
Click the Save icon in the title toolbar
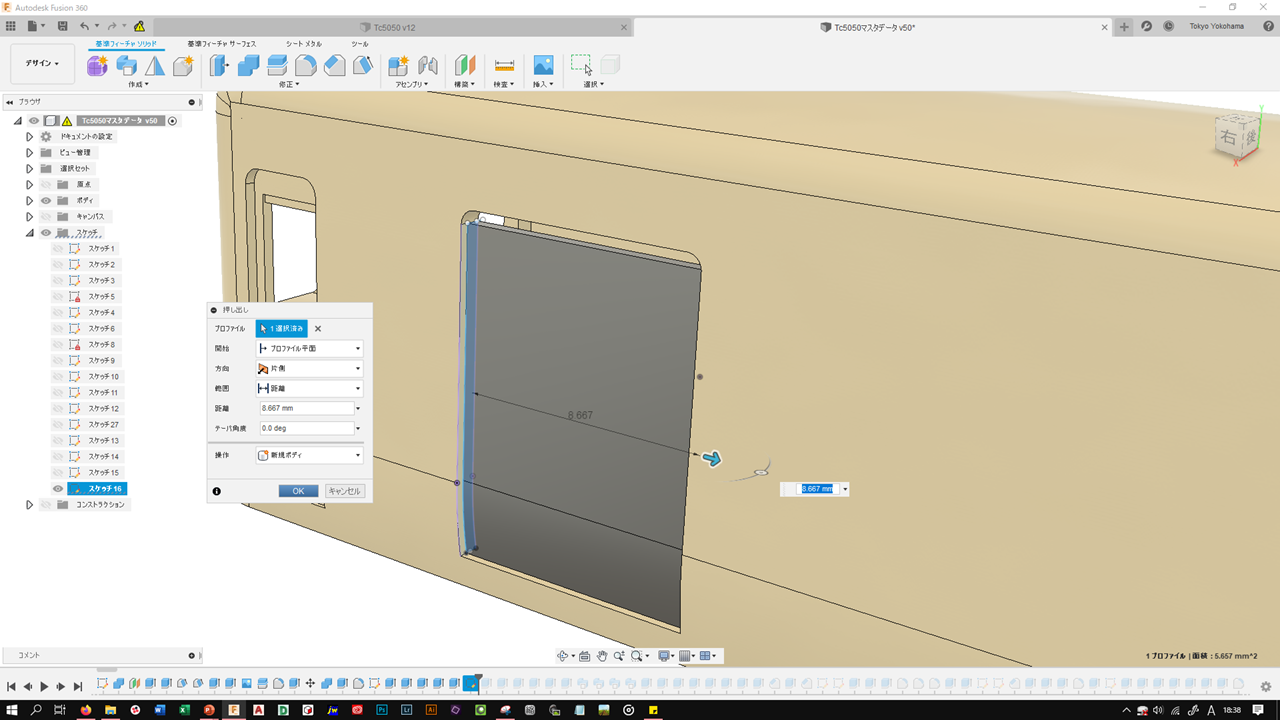(63, 26)
